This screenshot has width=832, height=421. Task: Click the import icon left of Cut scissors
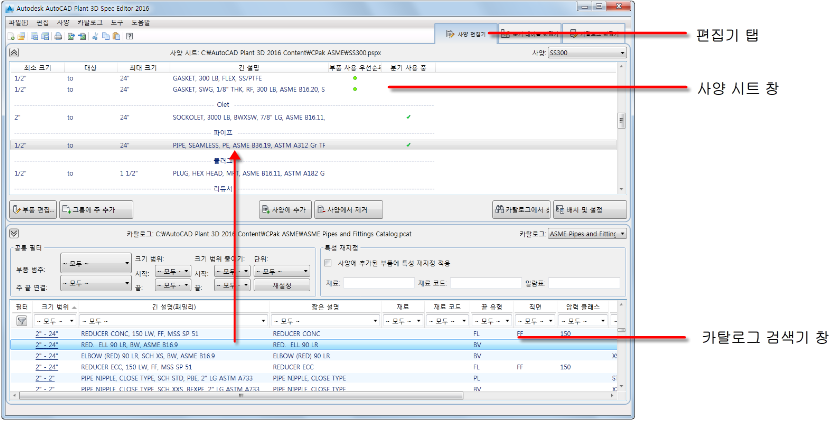pyautogui.click(x=82, y=36)
